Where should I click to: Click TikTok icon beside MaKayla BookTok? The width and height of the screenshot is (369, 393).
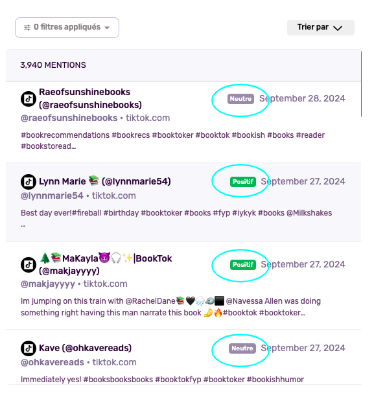click(28, 265)
